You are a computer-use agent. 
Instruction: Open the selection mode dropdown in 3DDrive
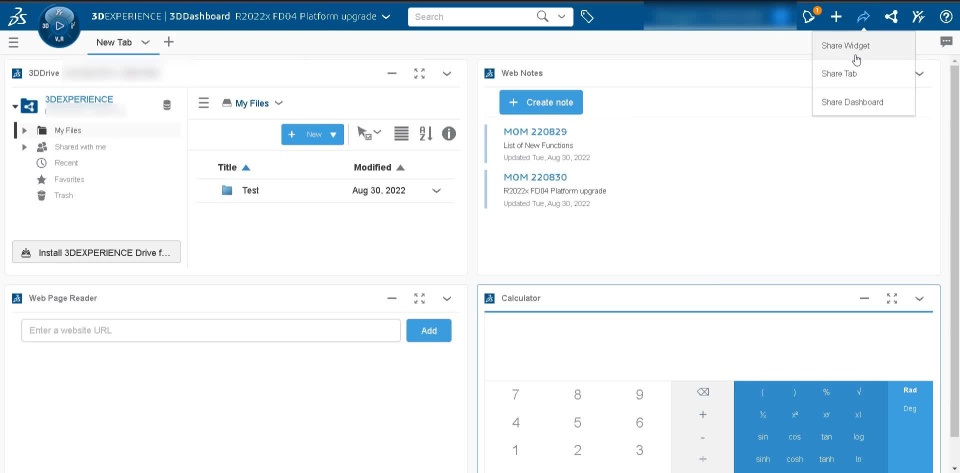tap(369, 133)
